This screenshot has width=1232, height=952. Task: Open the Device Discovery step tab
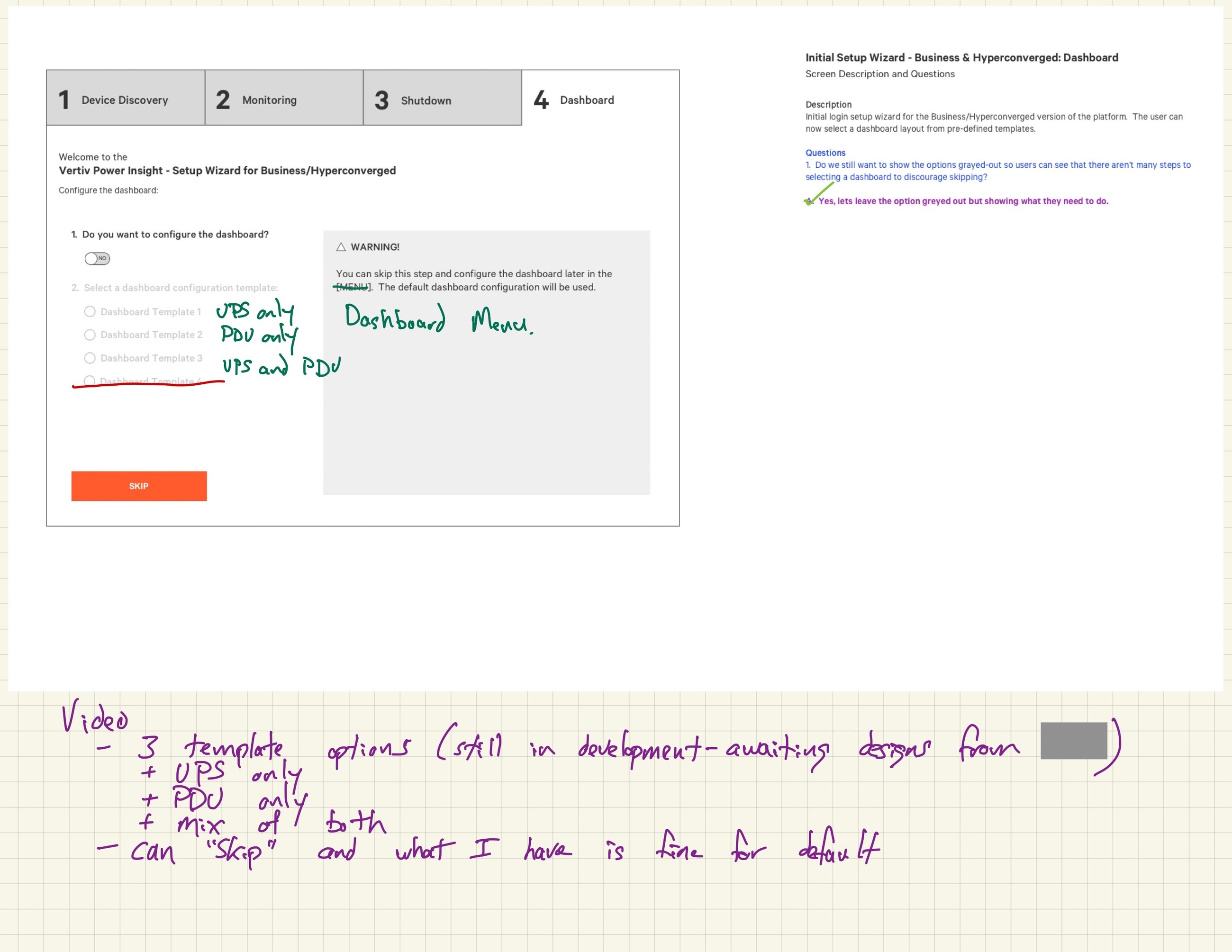coord(125,98)
